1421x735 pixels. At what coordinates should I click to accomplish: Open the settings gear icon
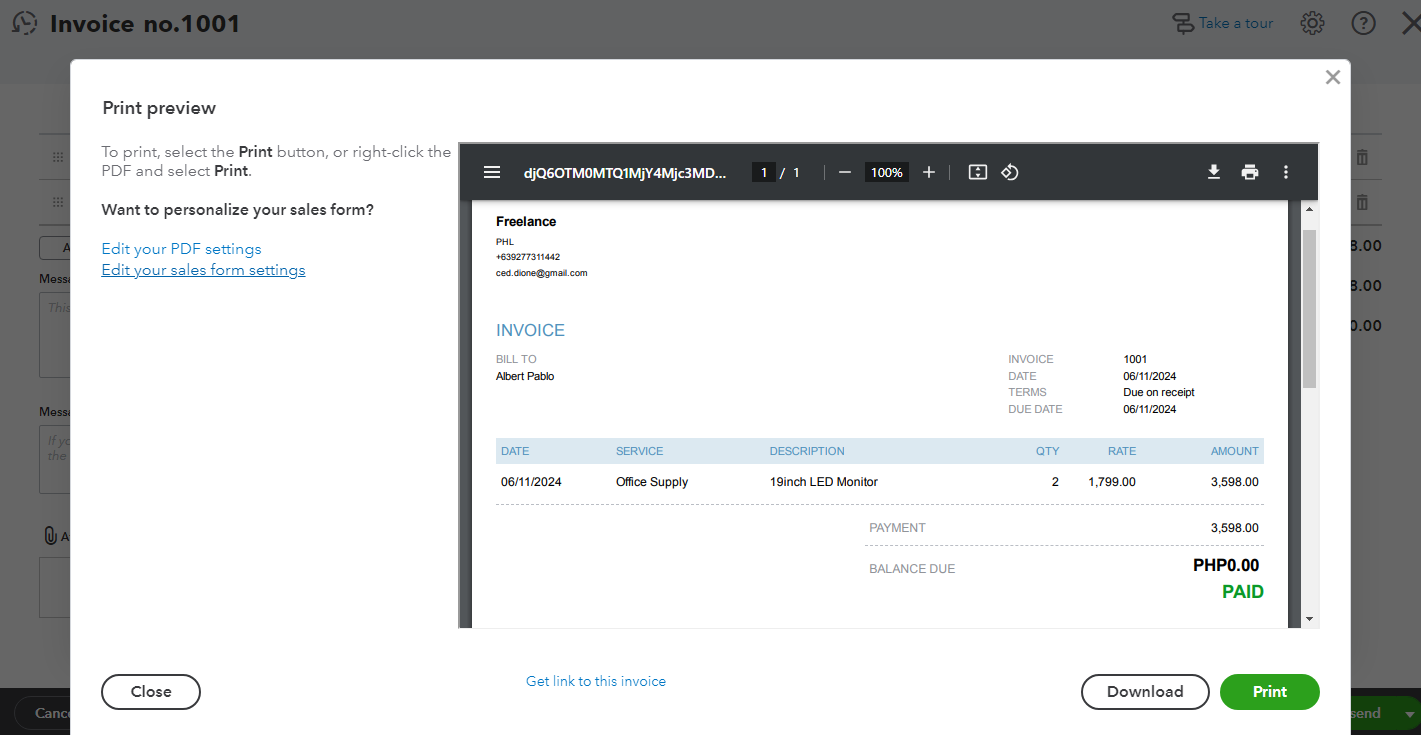click(x=1312, y=23)
